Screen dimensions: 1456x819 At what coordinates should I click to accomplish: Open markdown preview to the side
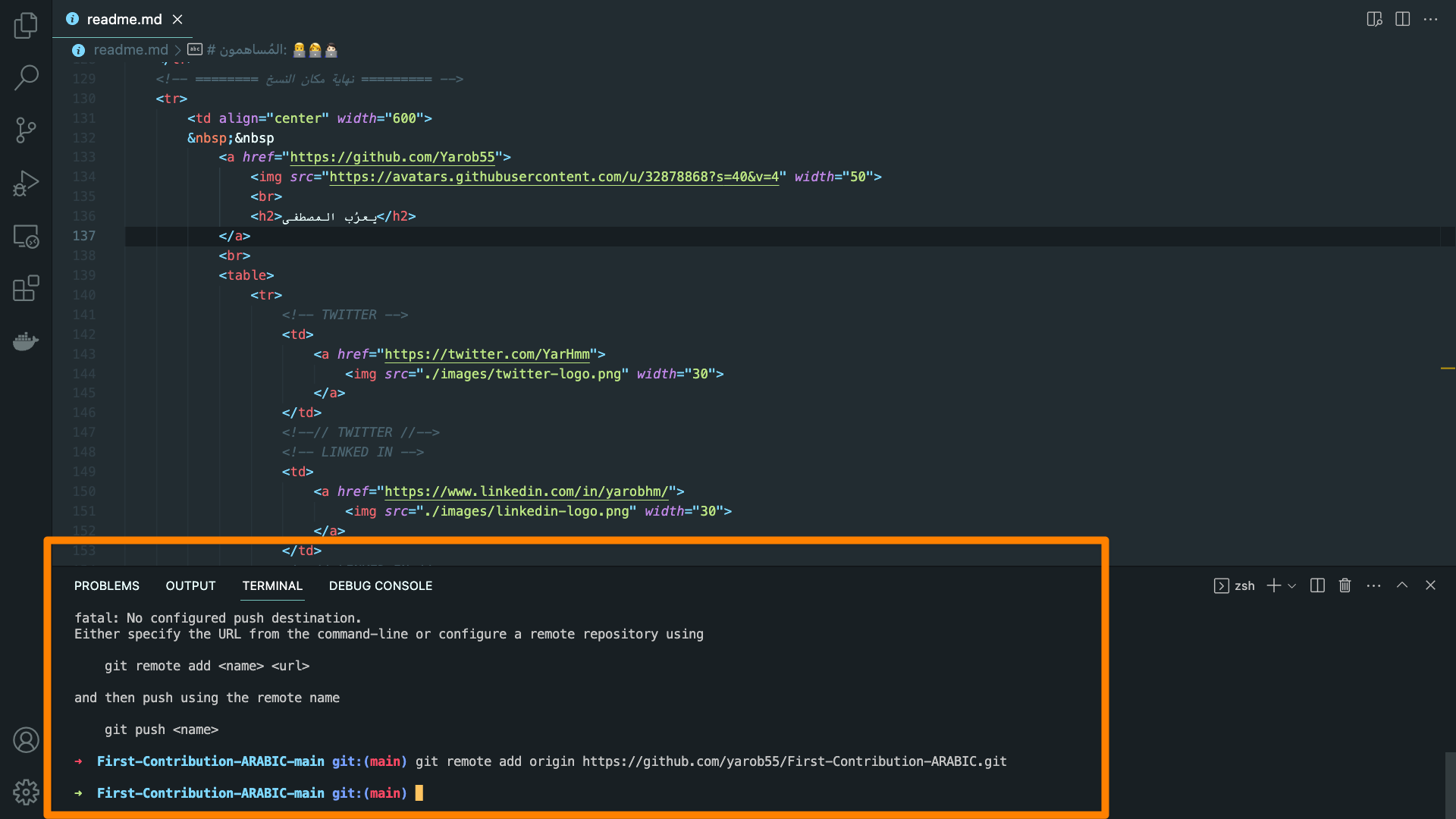pos(1374,20)
